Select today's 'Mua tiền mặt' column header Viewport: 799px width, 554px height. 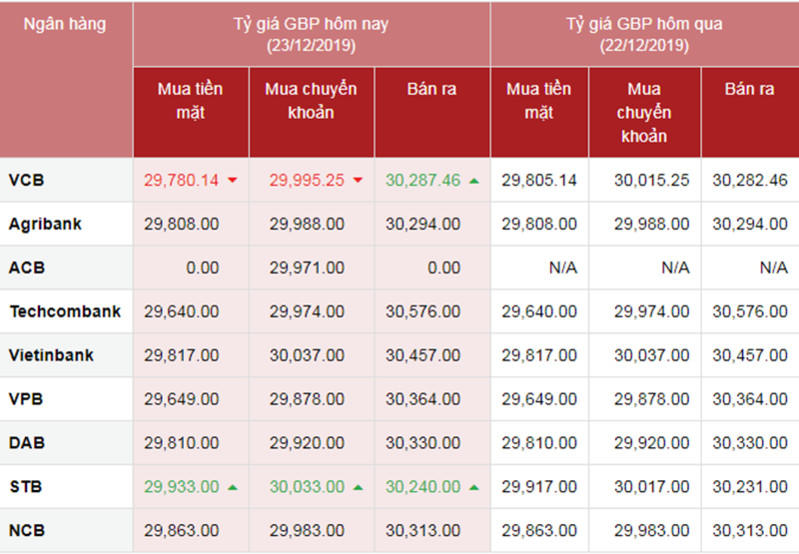pos(190,100)
